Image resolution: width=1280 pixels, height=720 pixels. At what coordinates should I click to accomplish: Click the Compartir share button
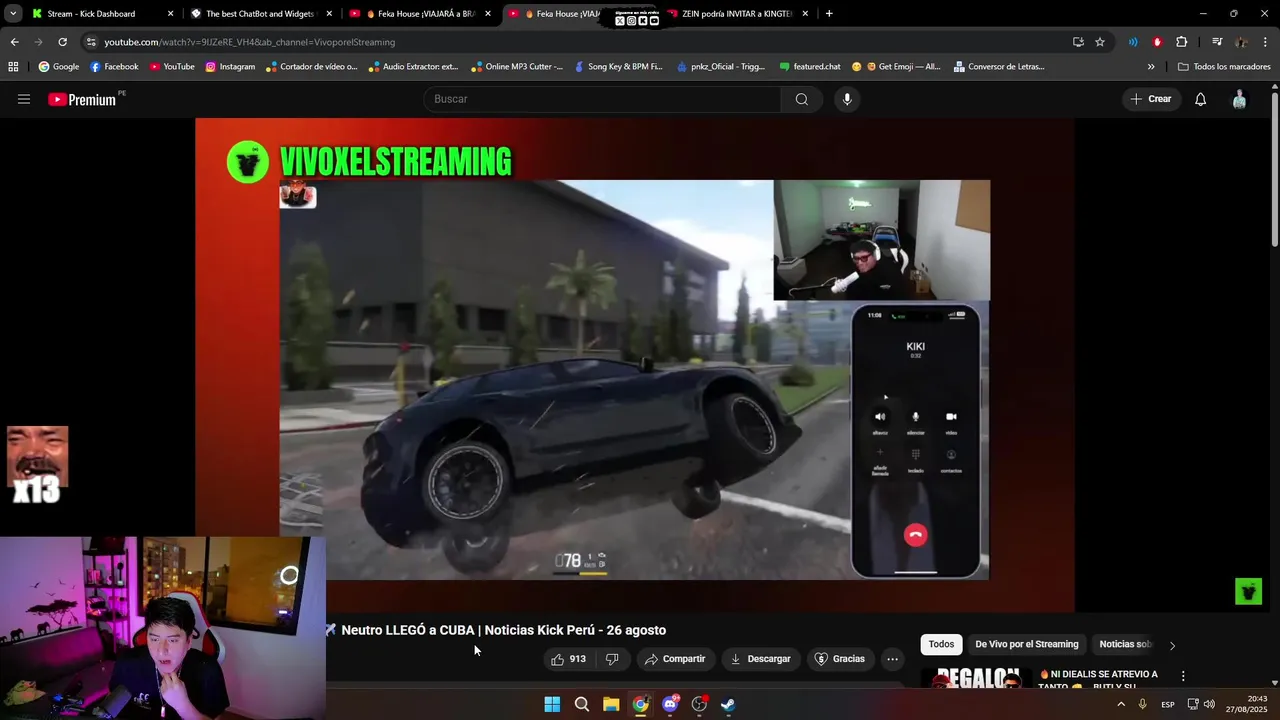pyautogui.click(x=675, y=659)
